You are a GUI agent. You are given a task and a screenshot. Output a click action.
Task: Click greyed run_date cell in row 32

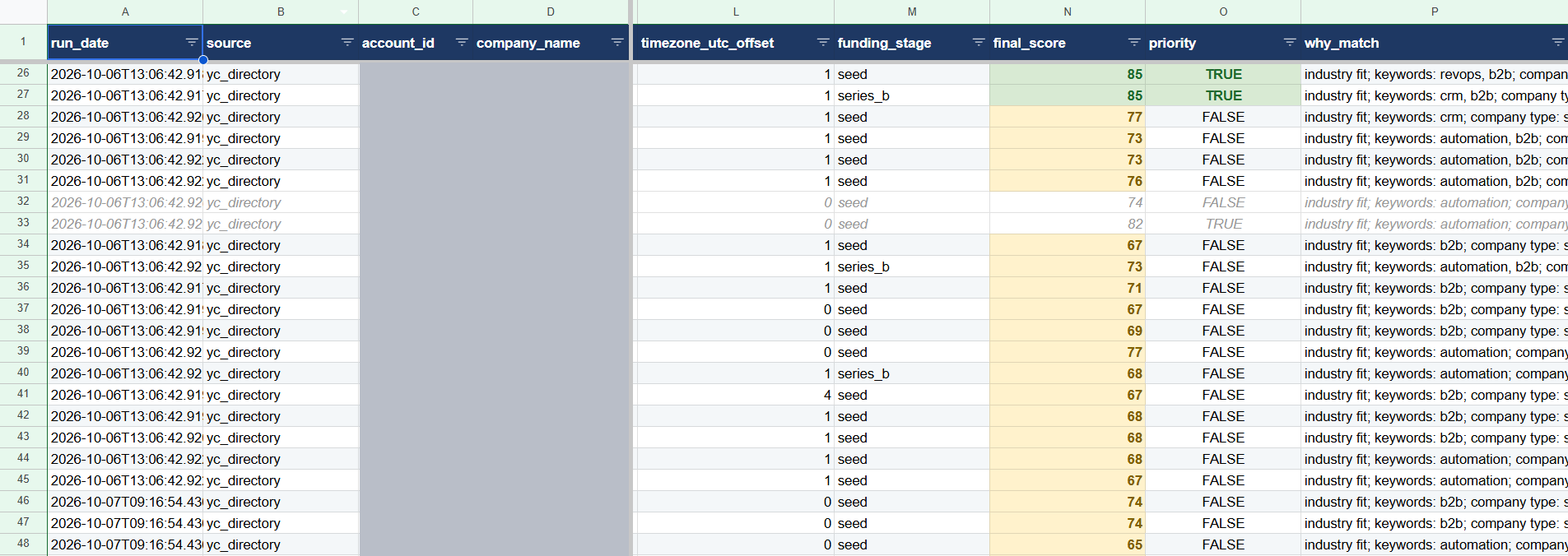point(125,202)
